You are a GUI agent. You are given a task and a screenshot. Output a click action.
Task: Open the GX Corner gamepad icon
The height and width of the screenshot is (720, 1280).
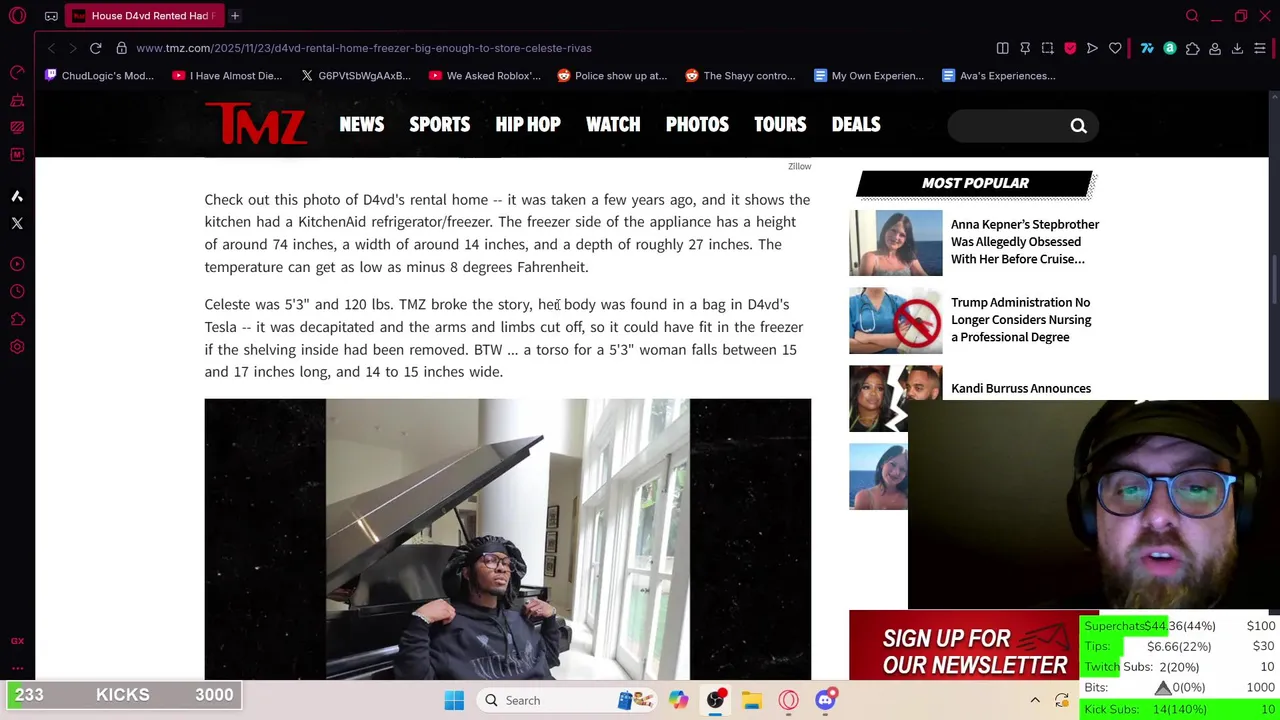pyautogui.click(x=51, y=16)
